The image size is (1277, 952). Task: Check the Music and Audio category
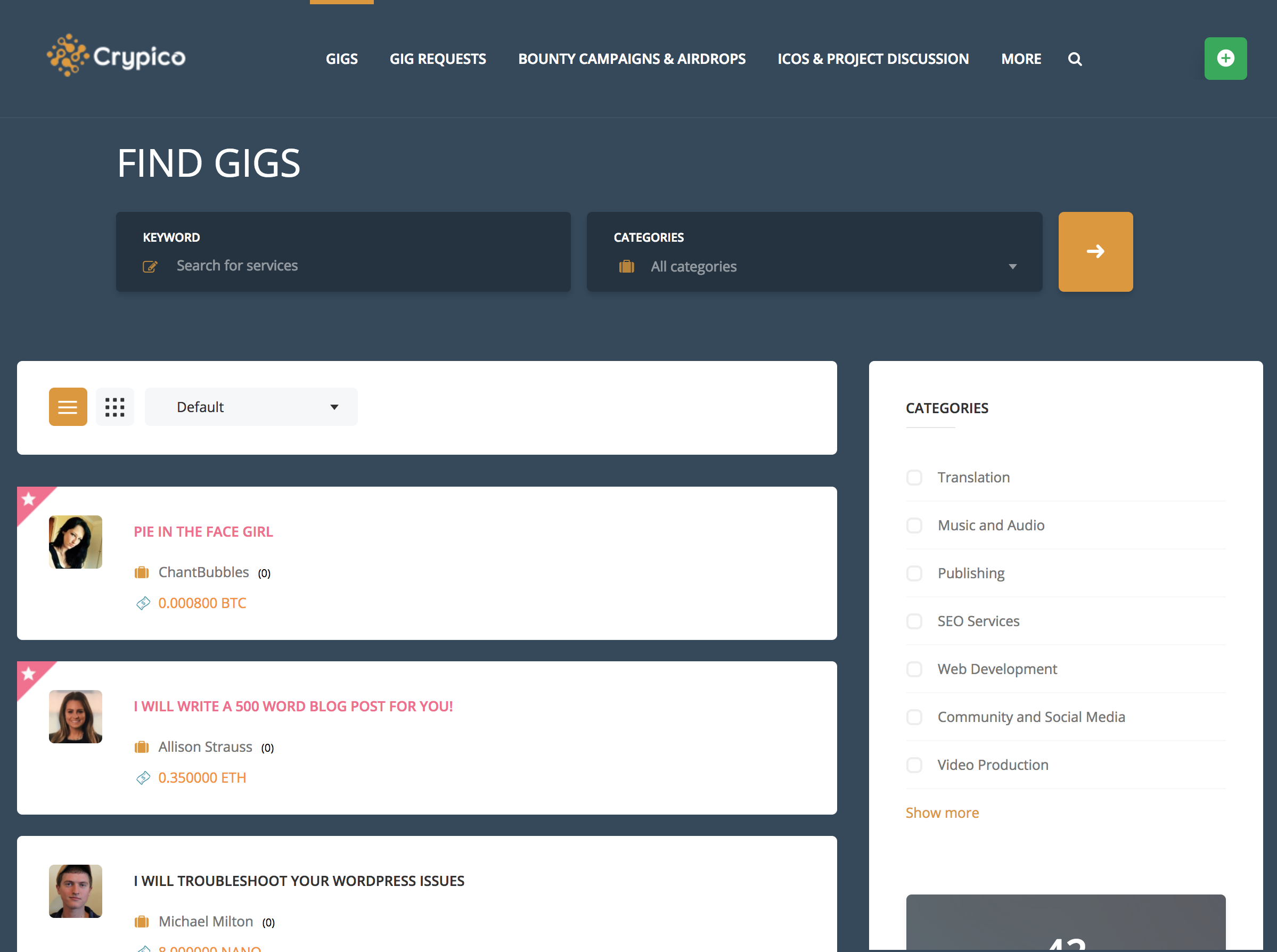click(x=914, y=525)
